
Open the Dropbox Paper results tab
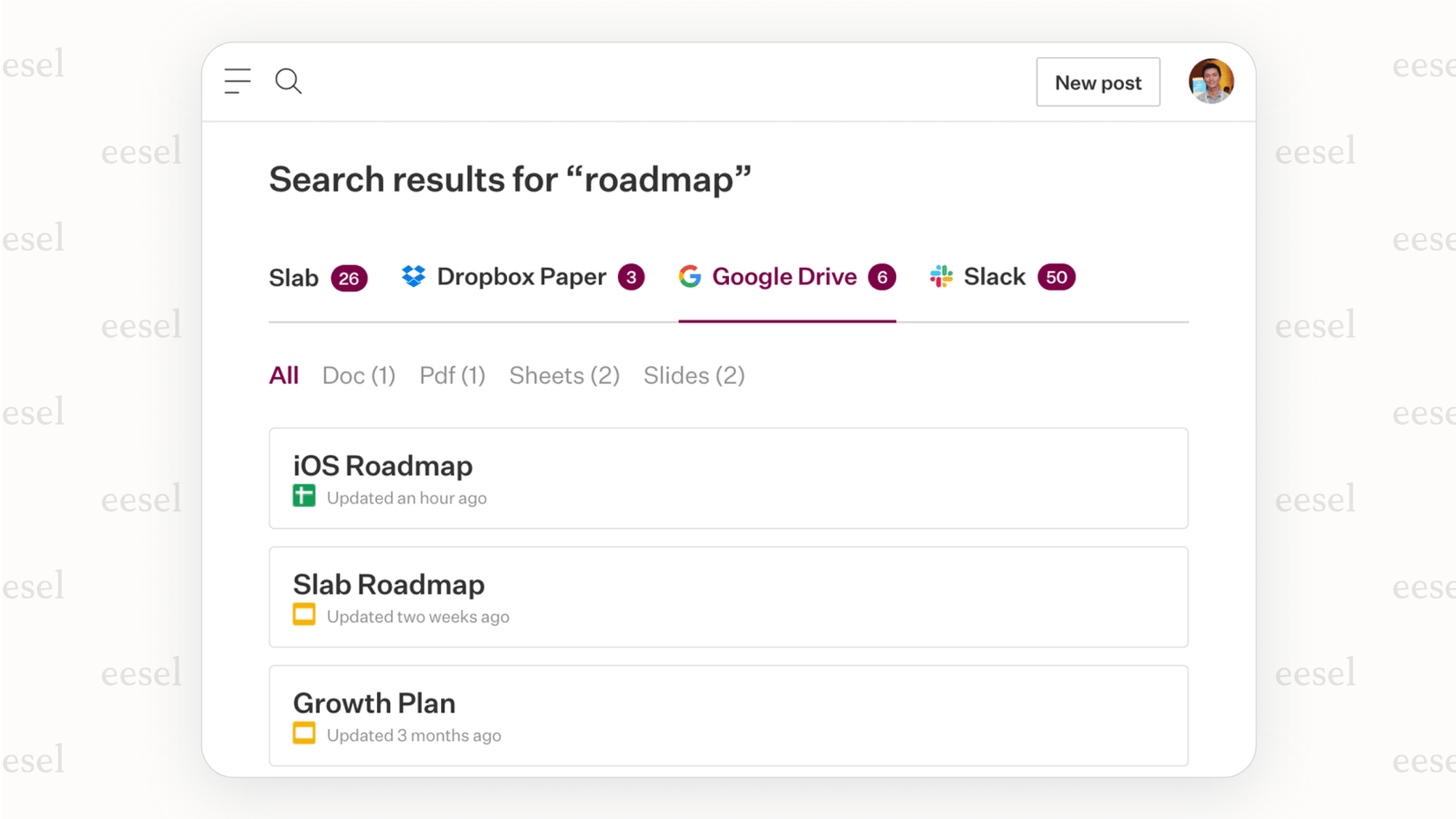coord(521,276)
